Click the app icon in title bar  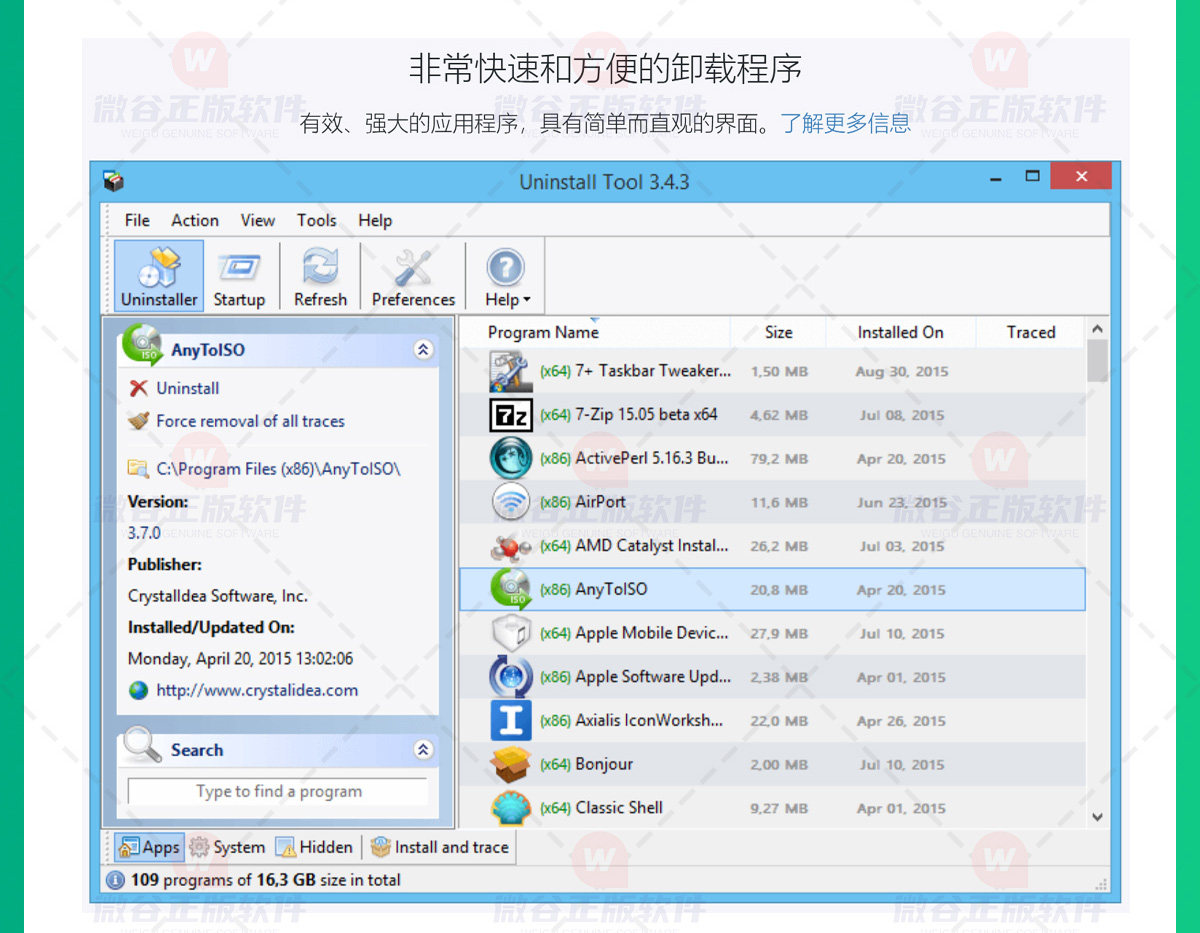(114, 182)
